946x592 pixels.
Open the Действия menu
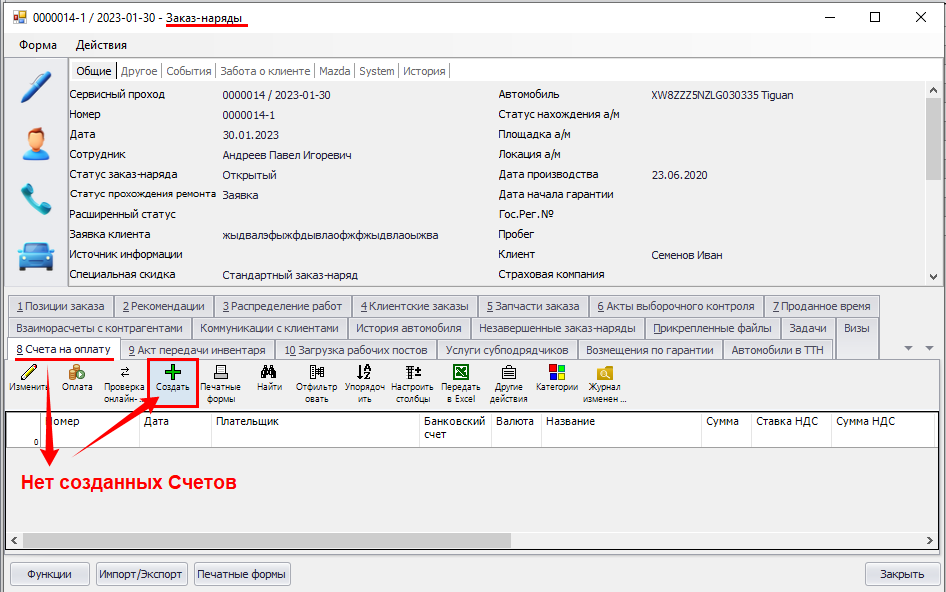point(101,45)
